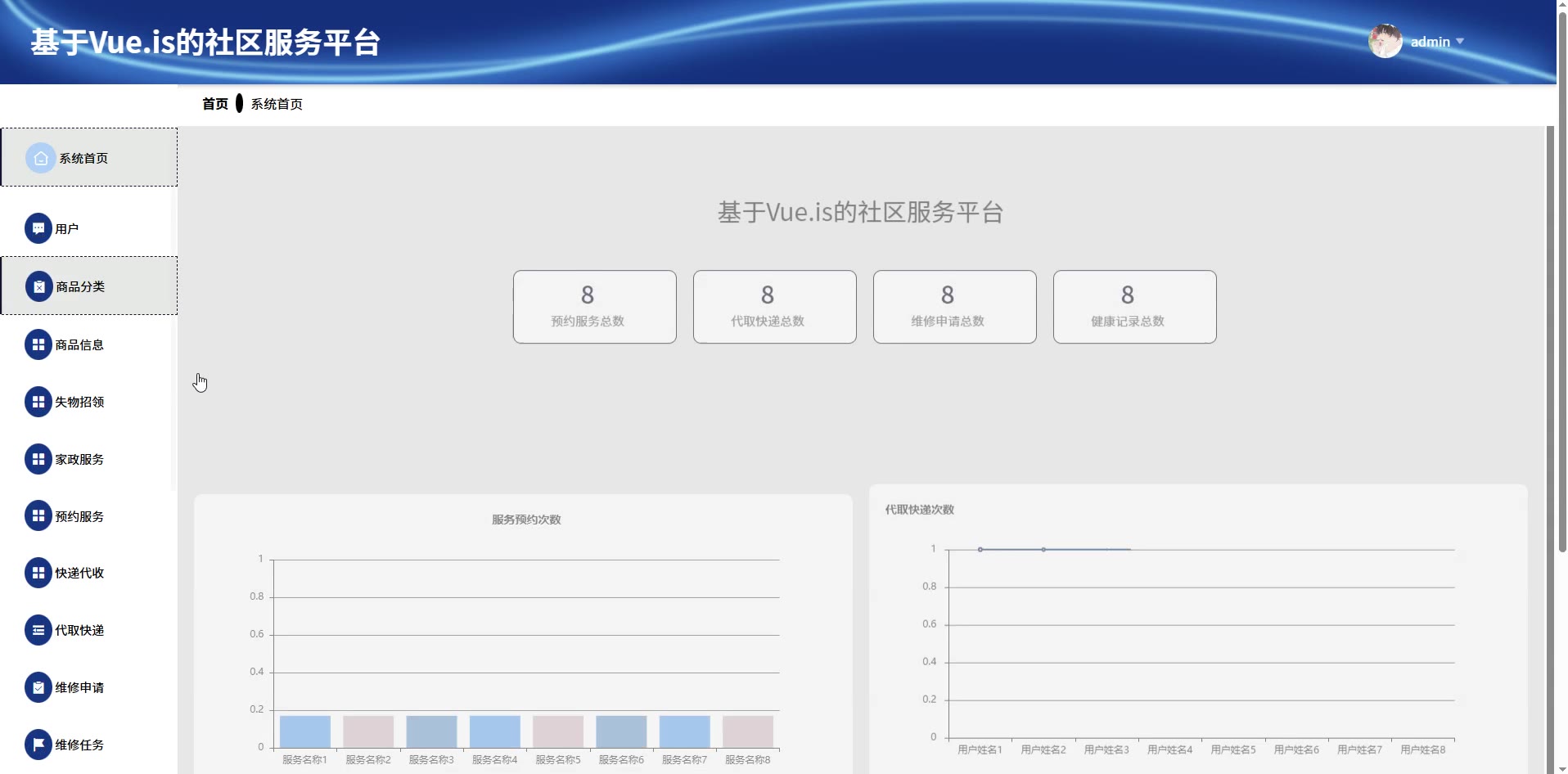Select the 预约服务总数 statistics card
This screenshot has width=1568, height=774.
pyautogui.click(x=595, y=307)
